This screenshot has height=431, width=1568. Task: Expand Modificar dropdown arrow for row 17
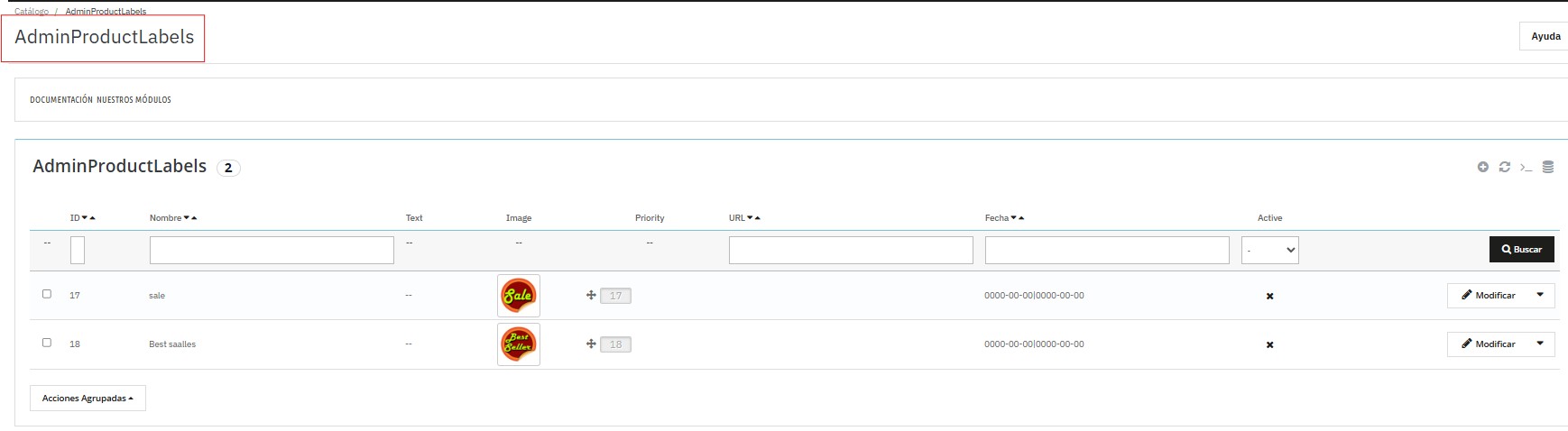[x=1540, y=295]
